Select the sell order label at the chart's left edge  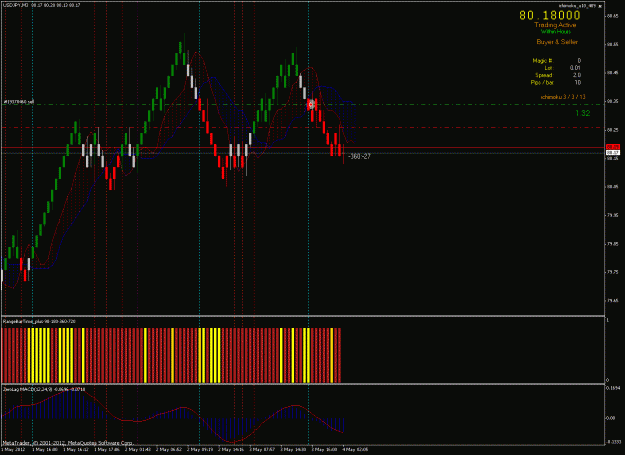tap(19, 102)
